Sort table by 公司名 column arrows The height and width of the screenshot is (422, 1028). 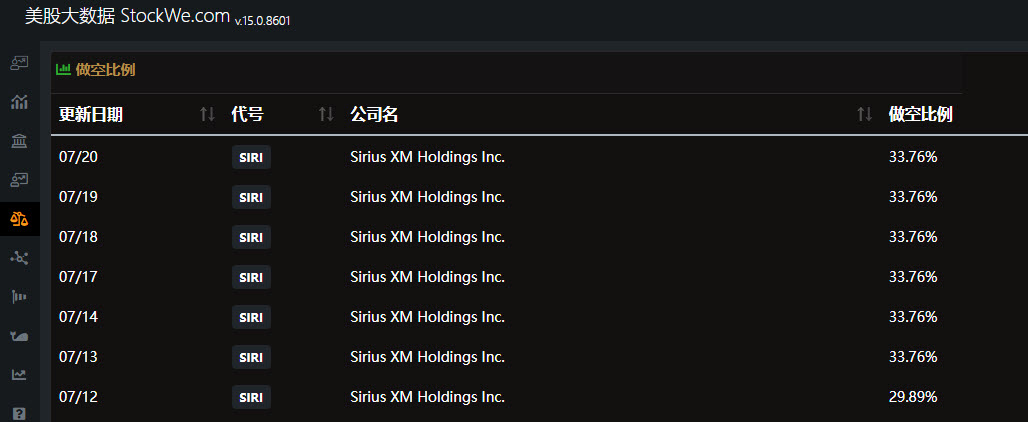pyautogui.click(x=865, y=115)
